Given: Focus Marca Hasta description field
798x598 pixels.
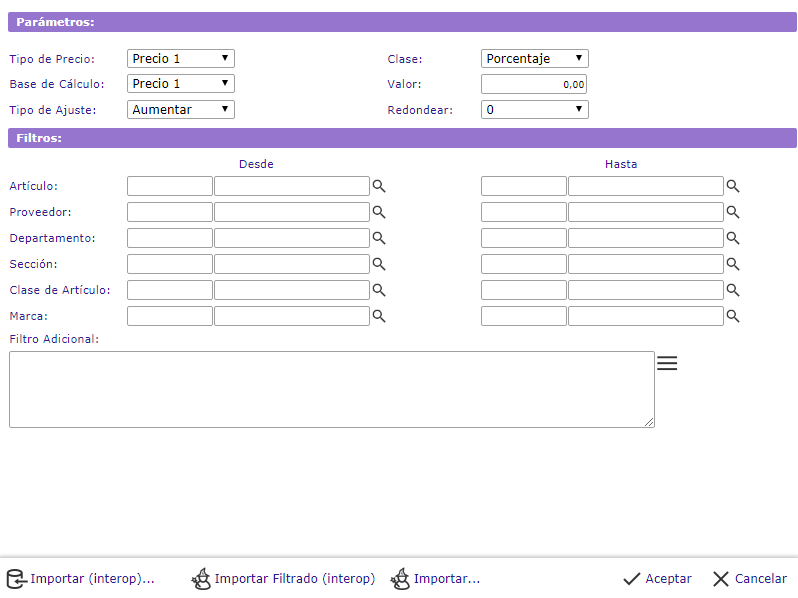Looking at the screenshot, I should [646, 316].
